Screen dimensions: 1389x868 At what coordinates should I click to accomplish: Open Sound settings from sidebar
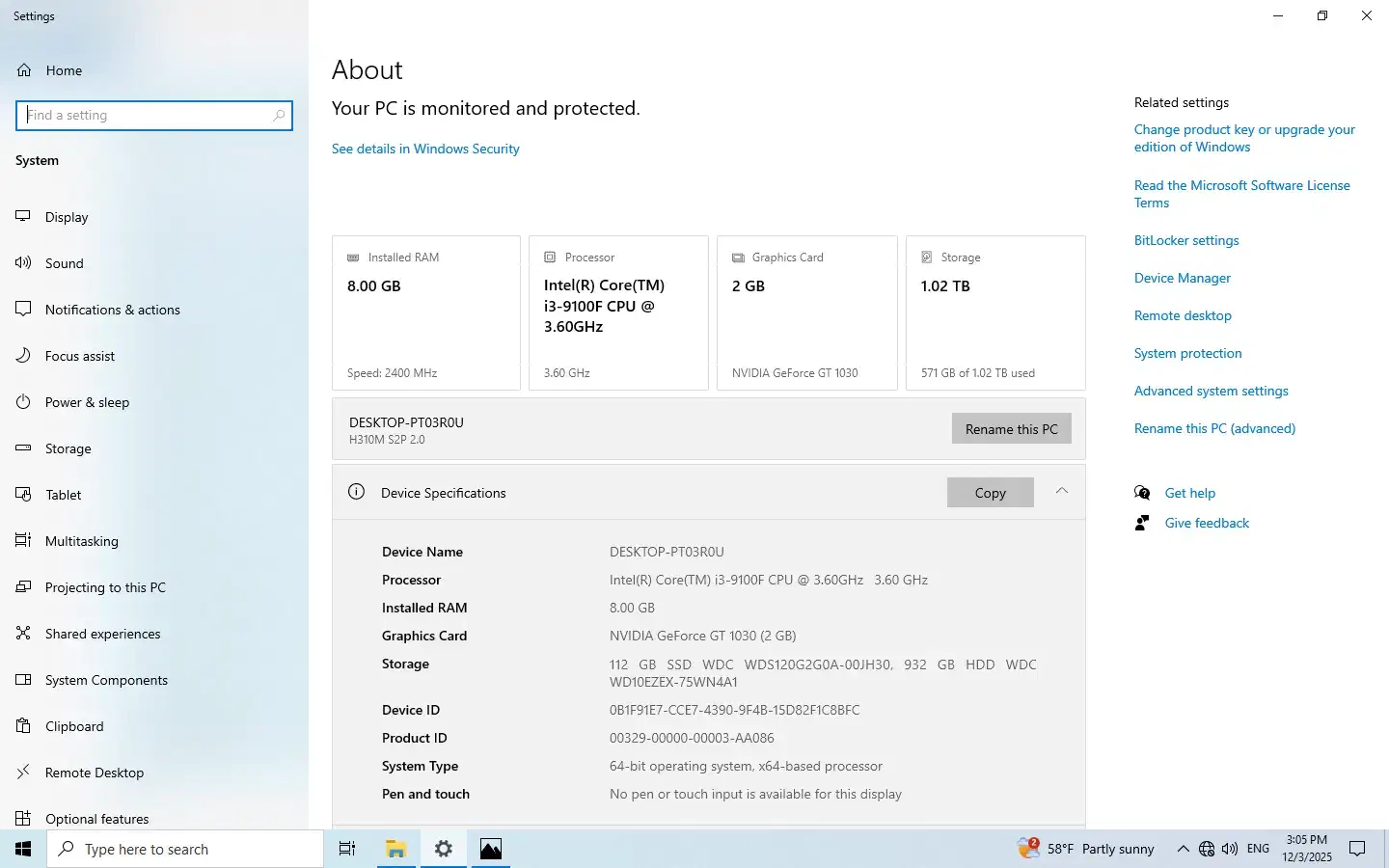coord(64,263)
